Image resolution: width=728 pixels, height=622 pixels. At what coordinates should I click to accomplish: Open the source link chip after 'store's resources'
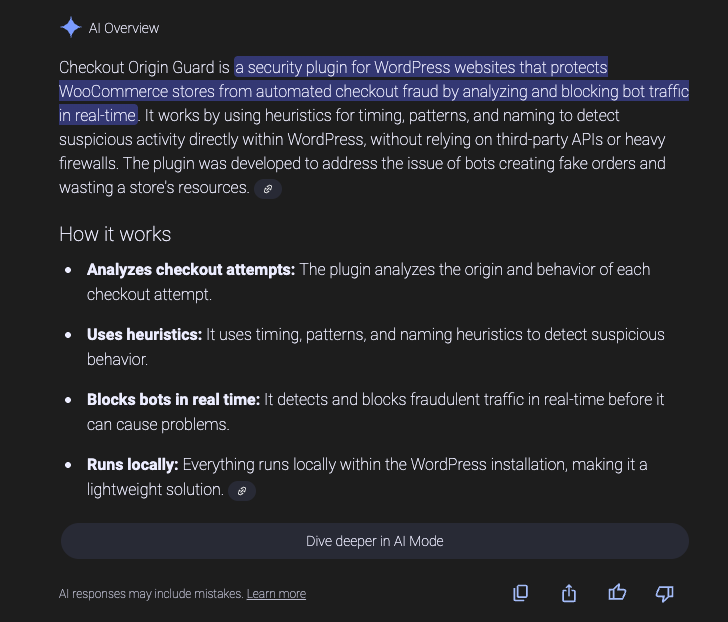pos(268,189)
